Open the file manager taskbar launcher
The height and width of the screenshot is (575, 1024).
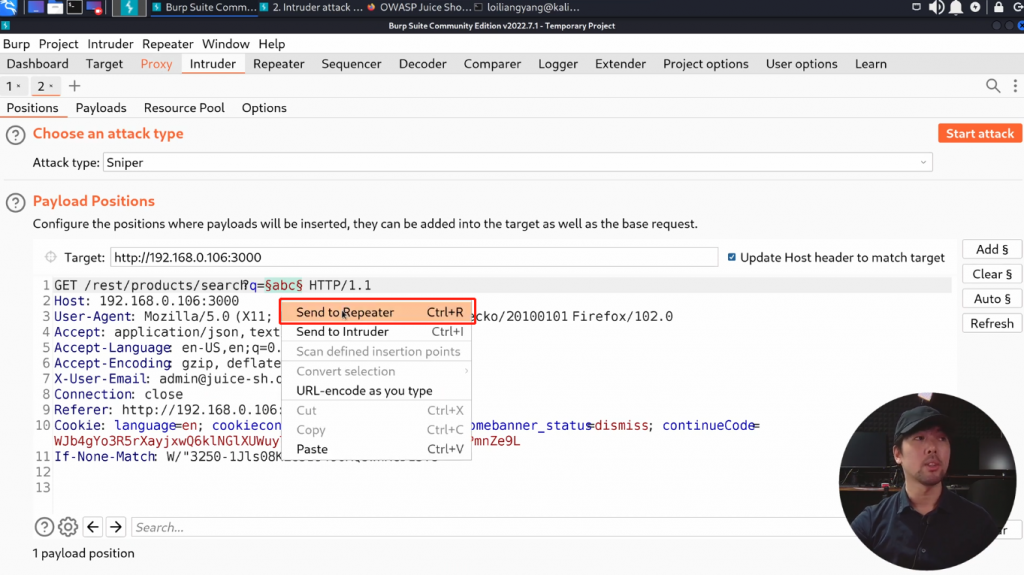55,7
